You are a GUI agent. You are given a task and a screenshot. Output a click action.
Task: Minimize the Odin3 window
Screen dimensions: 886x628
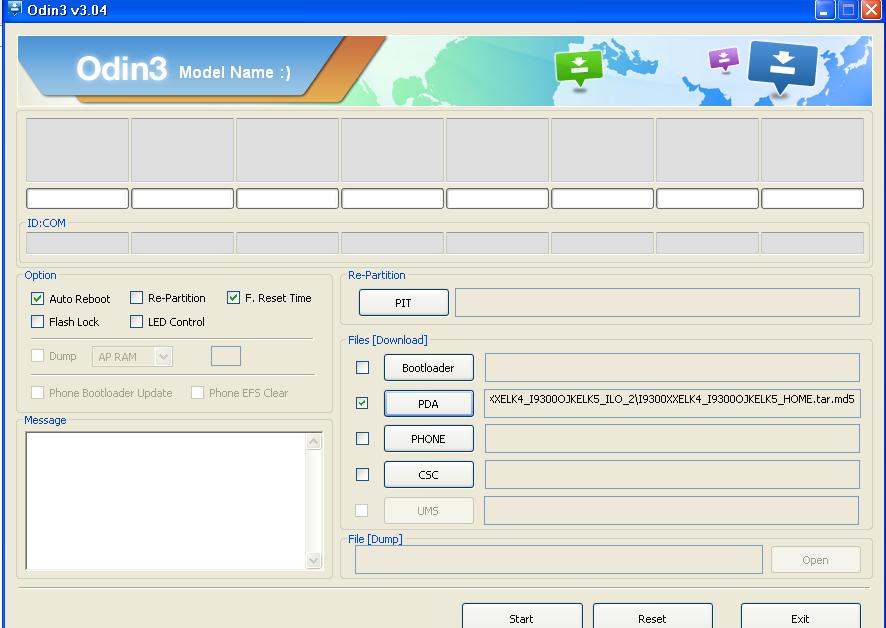(825, 10)
